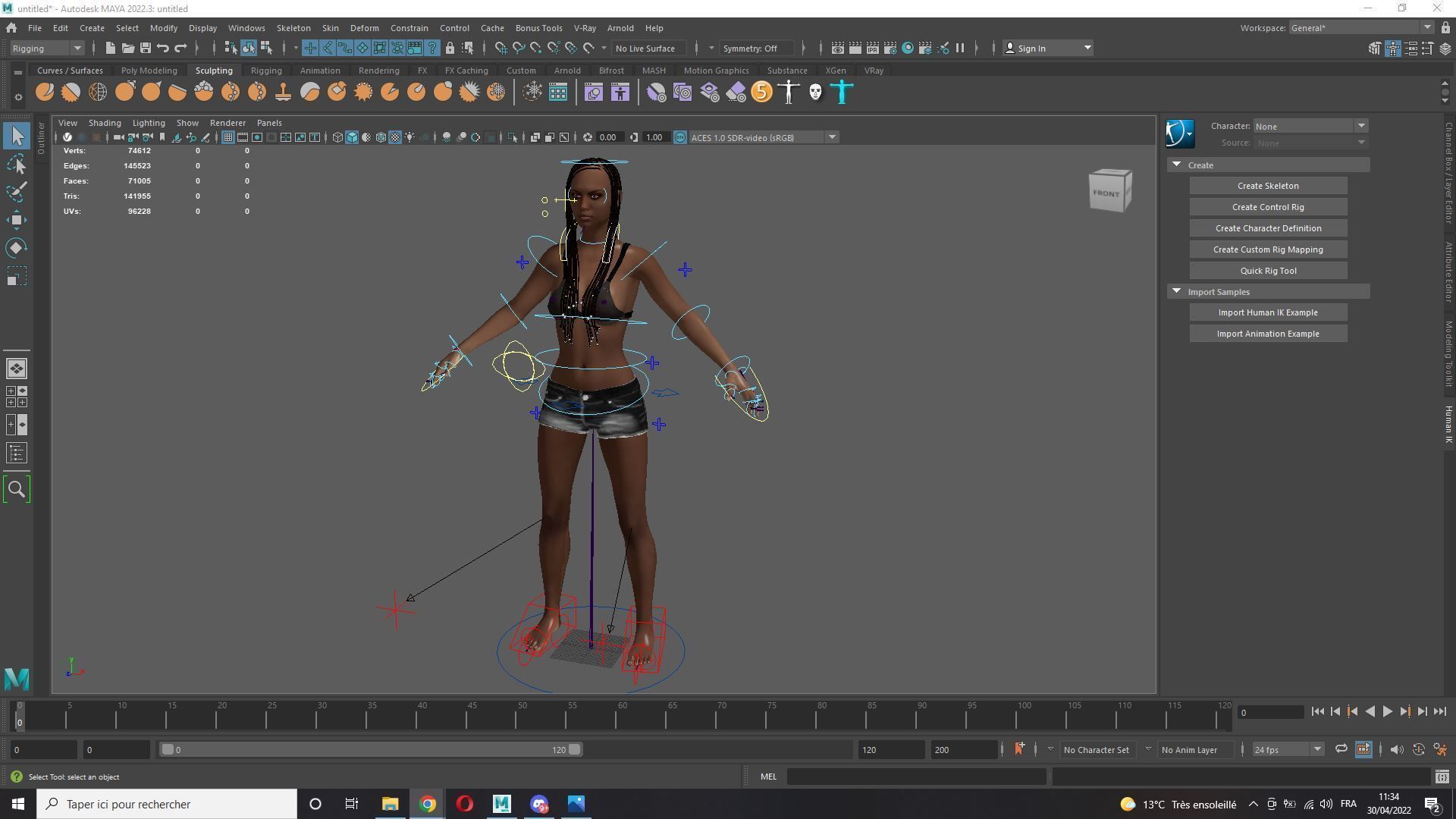
Task: Open the Skeleton menu
Action: tap(293, 28)
